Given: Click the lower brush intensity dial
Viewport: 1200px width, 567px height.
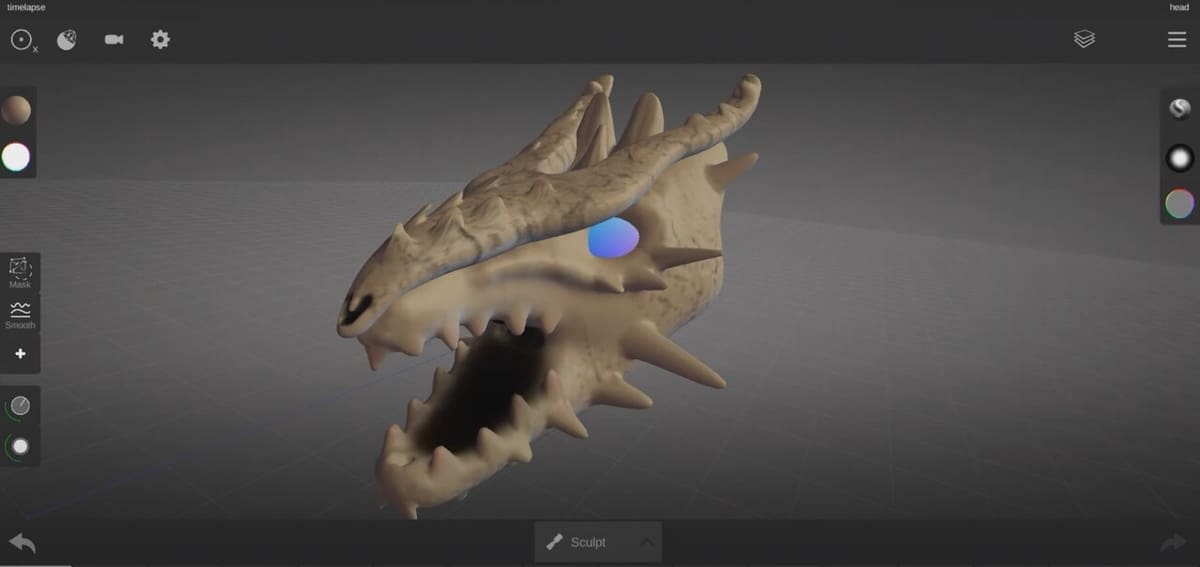Looking at the screenshot, I should point(19,446).
